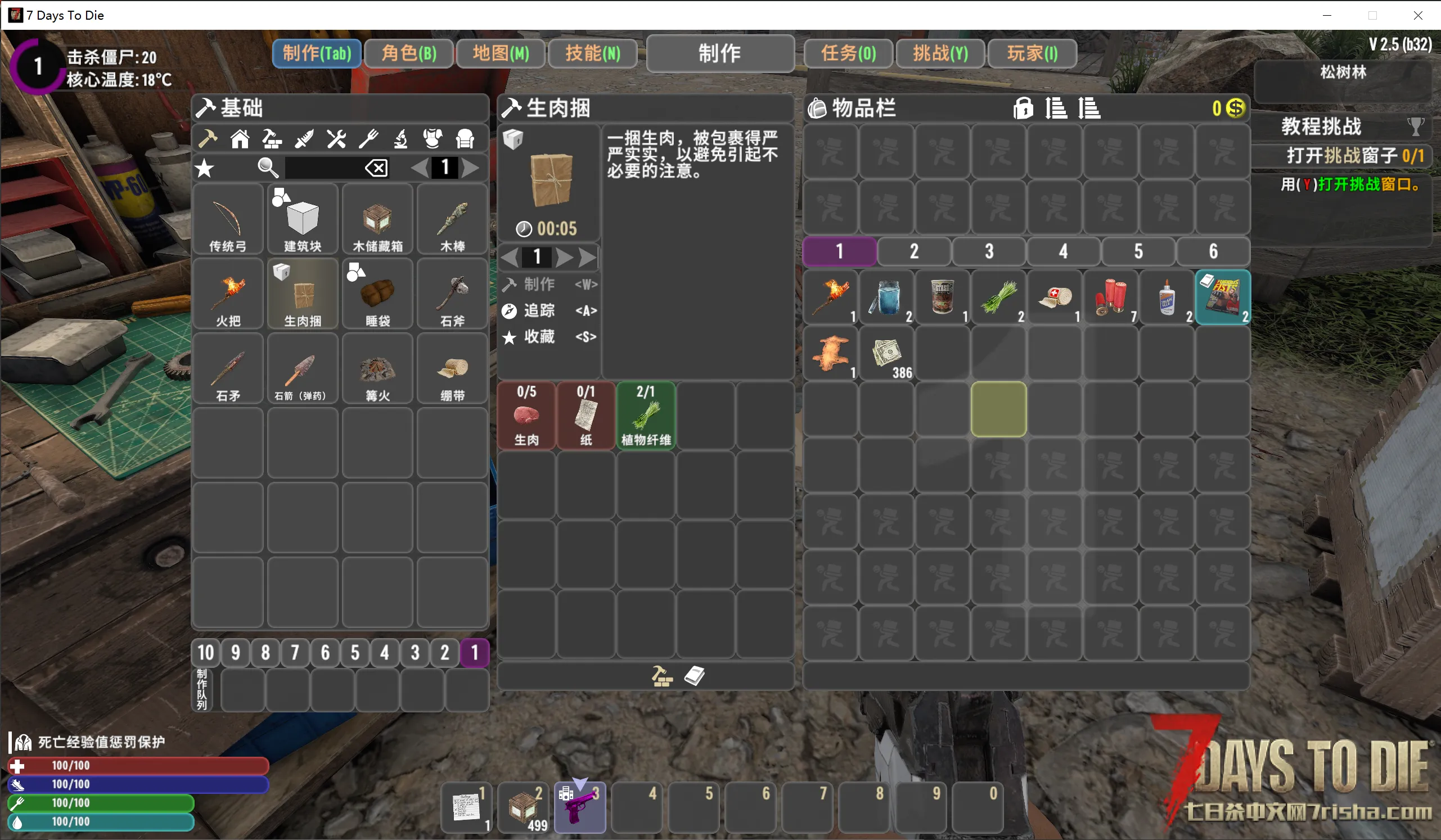This screenshot has height=840, width=1441.
Task: Set craft quantity to maximum arrow
Action: [587, 257]
